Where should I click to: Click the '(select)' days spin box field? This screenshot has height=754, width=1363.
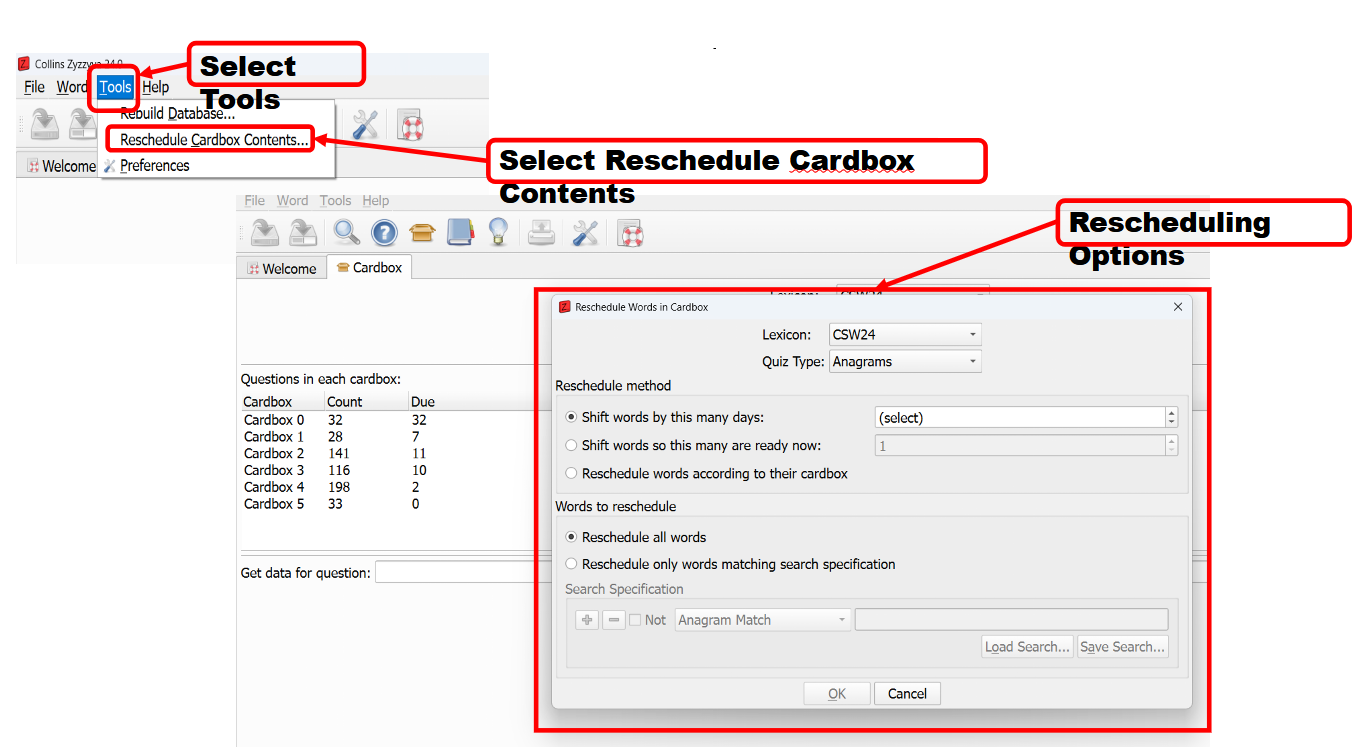point(1018,418)
